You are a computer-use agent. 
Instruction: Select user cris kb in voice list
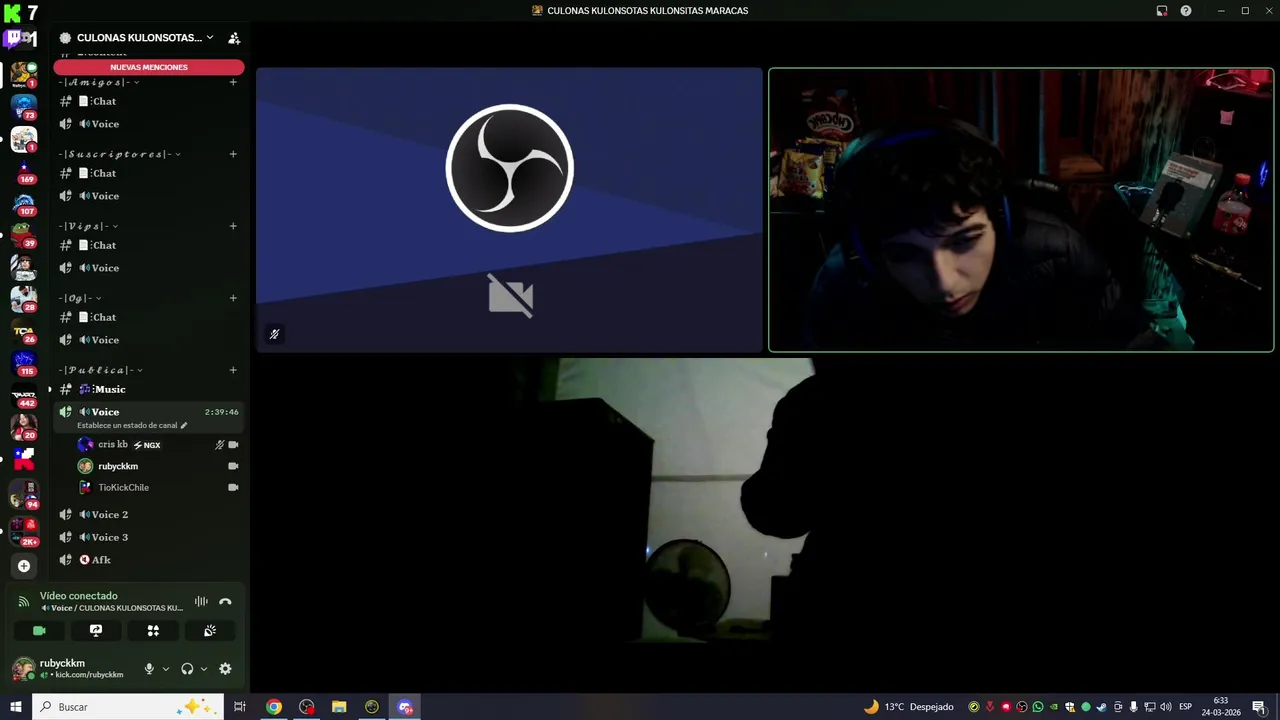point(157,445)
